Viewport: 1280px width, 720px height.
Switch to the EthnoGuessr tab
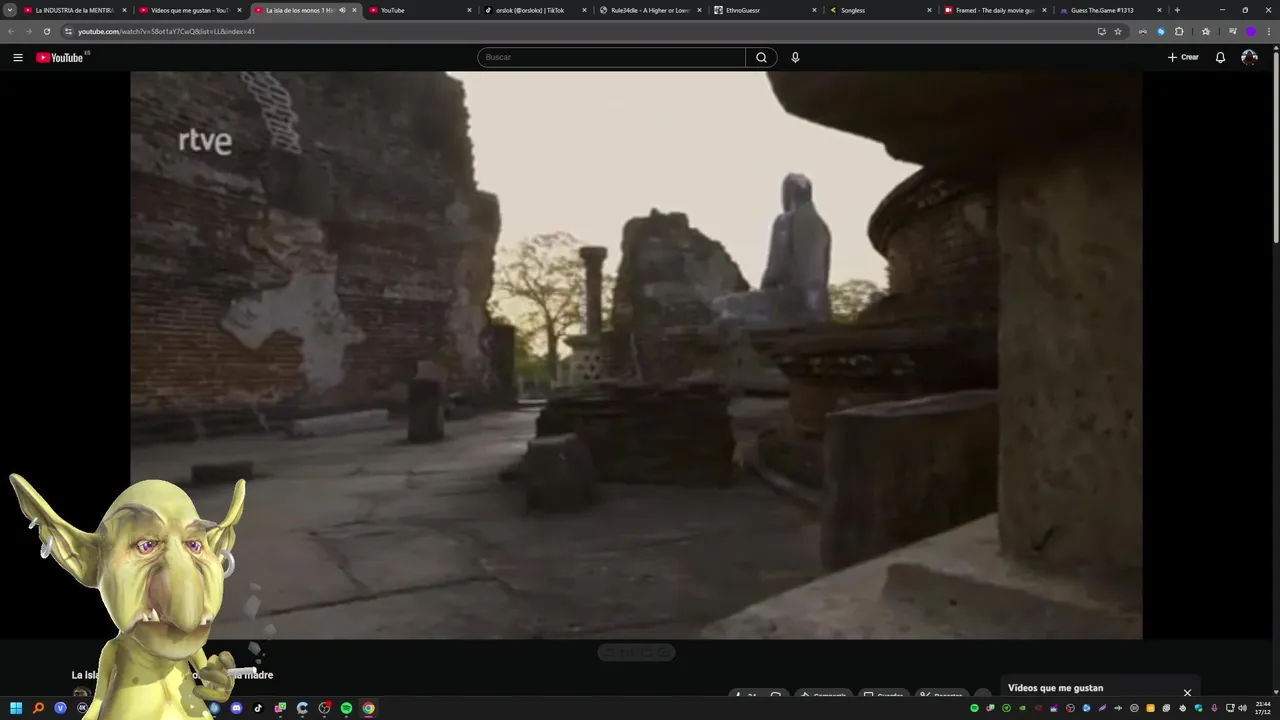765,10
